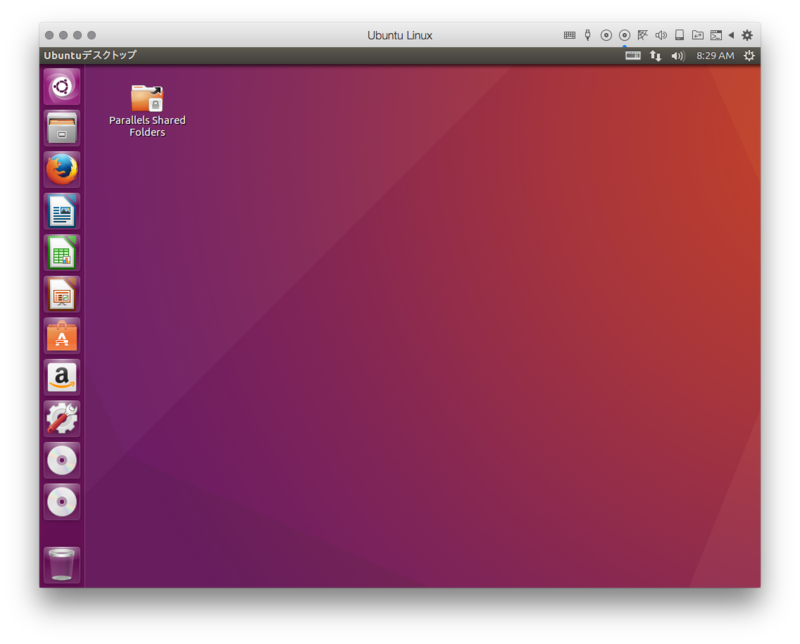Viewport: 800px width, 644px height.
Task: Click the Ubuntuデスクトップ panel title
Action: pyautogui.click(x=90, y=55)
